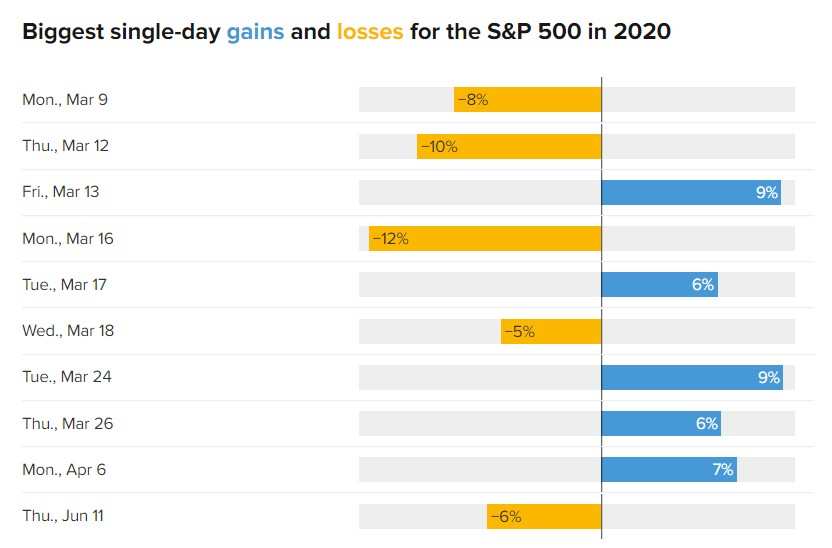Viewport: 832px width, 548px height.
Task: Select the -10% loss bar for Mar 12
Action: coord(509,146)
